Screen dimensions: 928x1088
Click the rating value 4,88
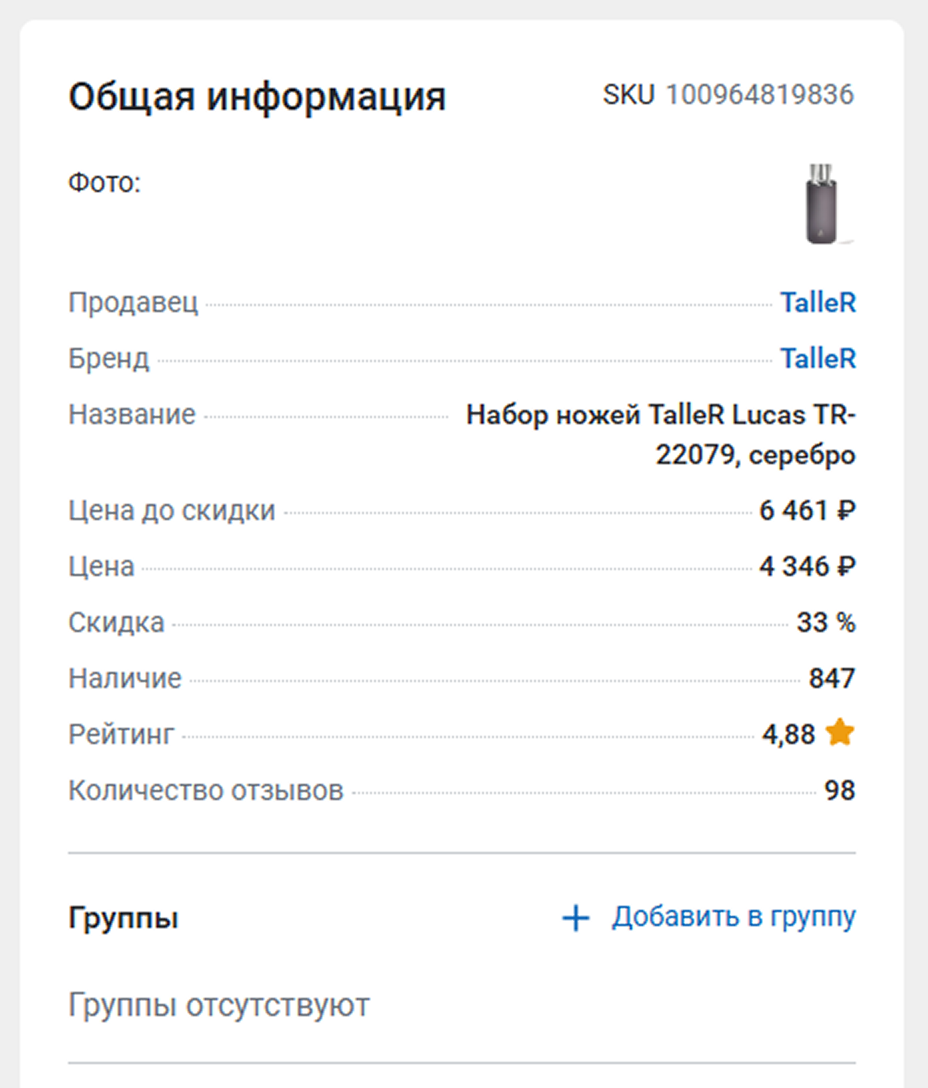pyautogui.click(x=788, y=735)
